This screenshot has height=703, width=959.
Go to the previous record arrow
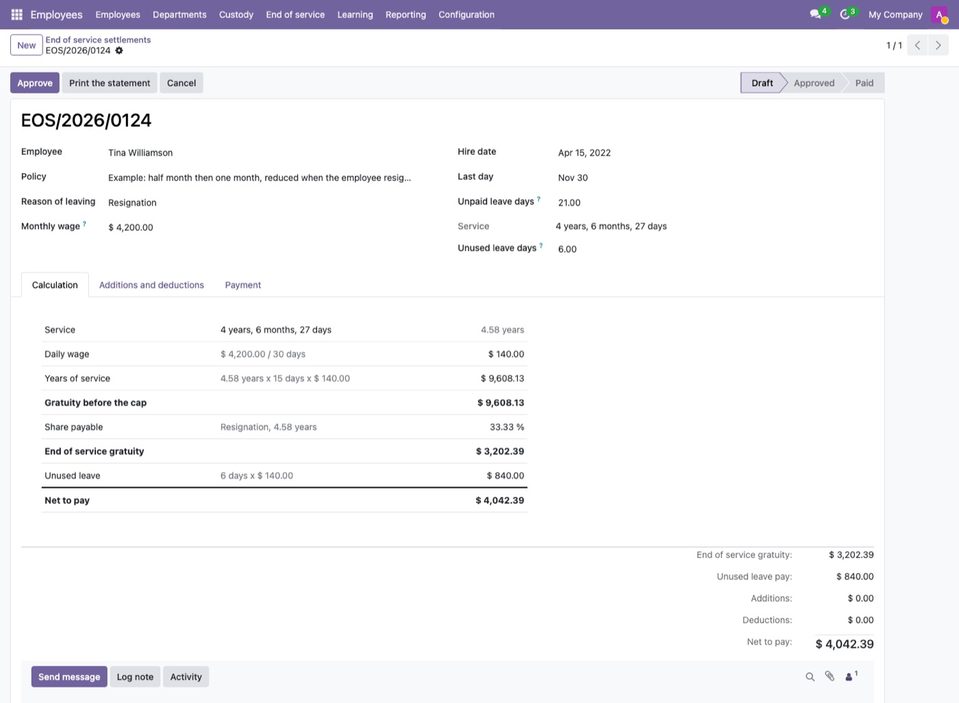click(x=917, y=45)
